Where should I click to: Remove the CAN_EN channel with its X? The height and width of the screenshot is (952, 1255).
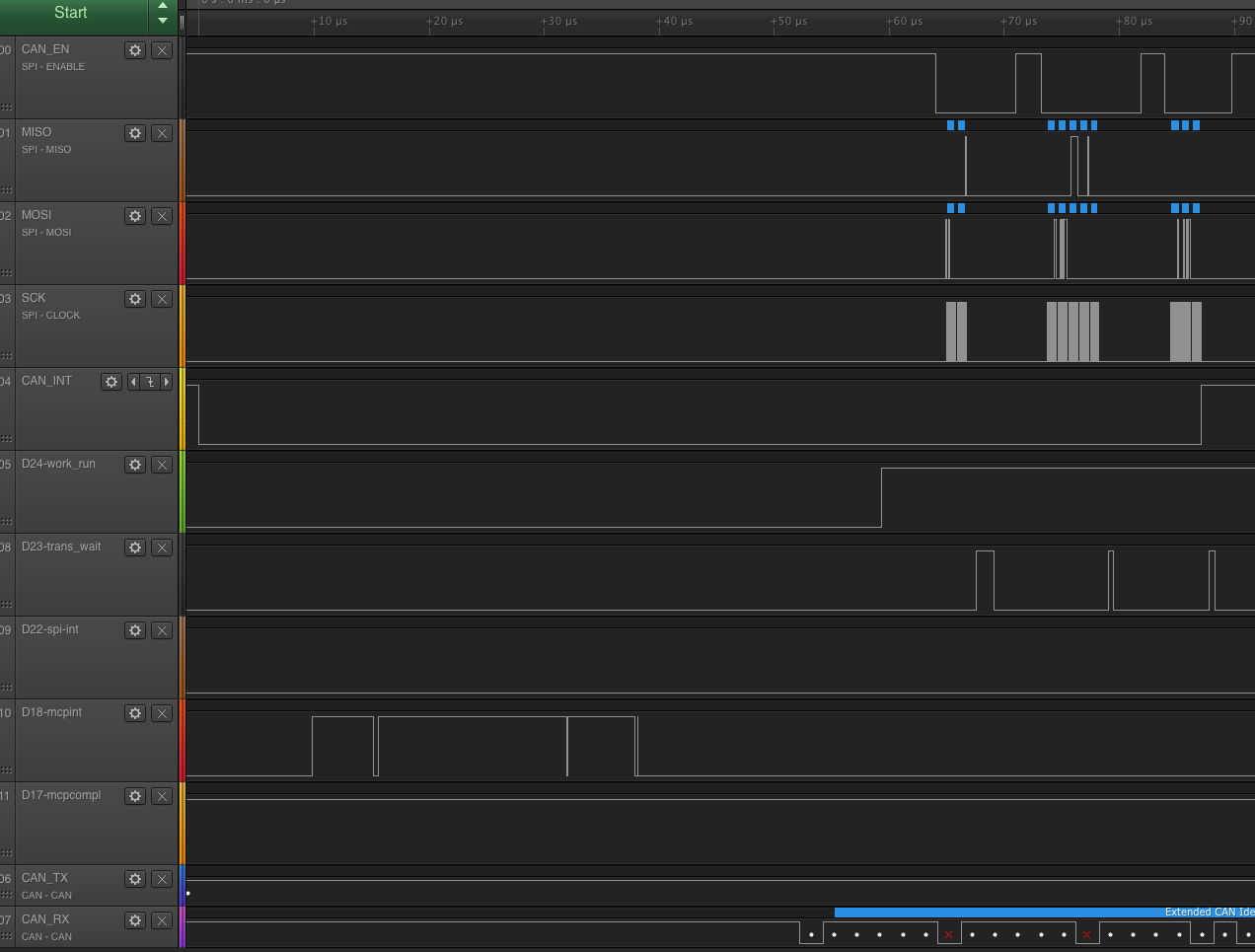(x=162, y=50)
